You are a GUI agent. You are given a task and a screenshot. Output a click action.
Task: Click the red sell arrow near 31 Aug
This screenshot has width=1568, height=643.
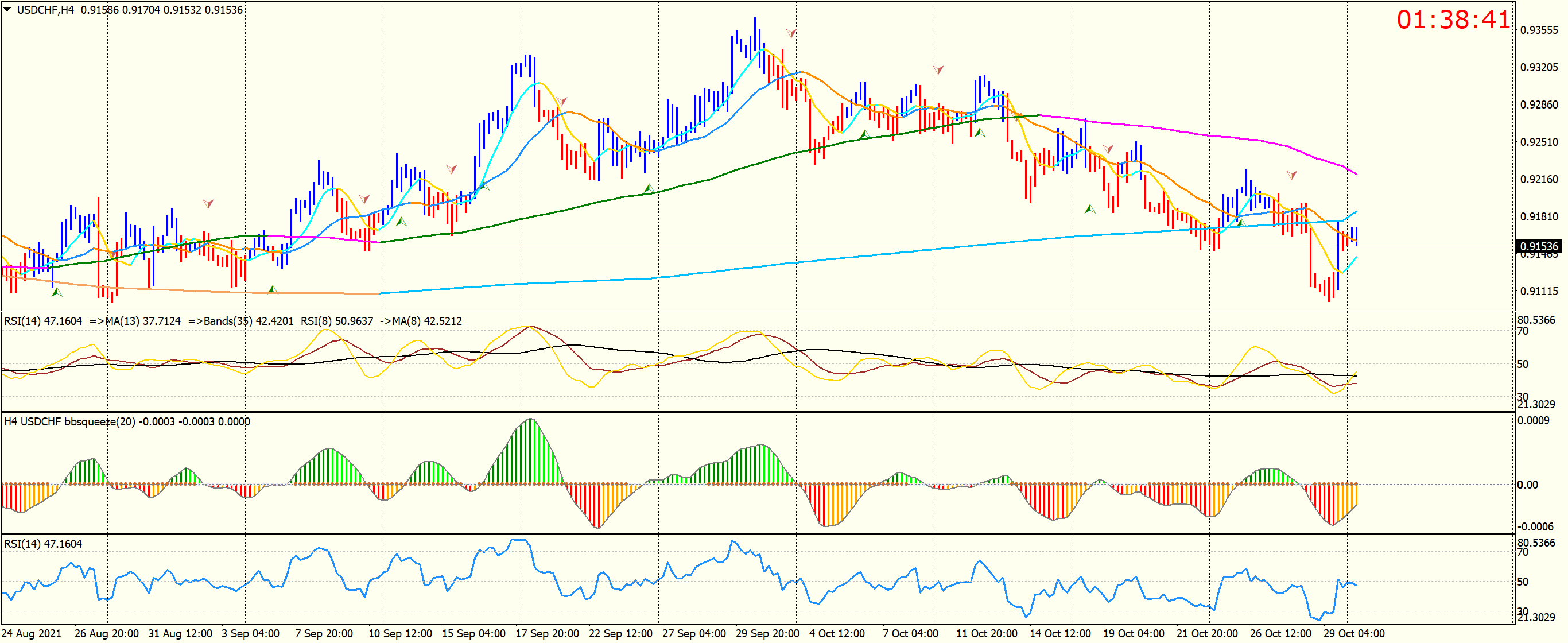[x=208, y=203]
